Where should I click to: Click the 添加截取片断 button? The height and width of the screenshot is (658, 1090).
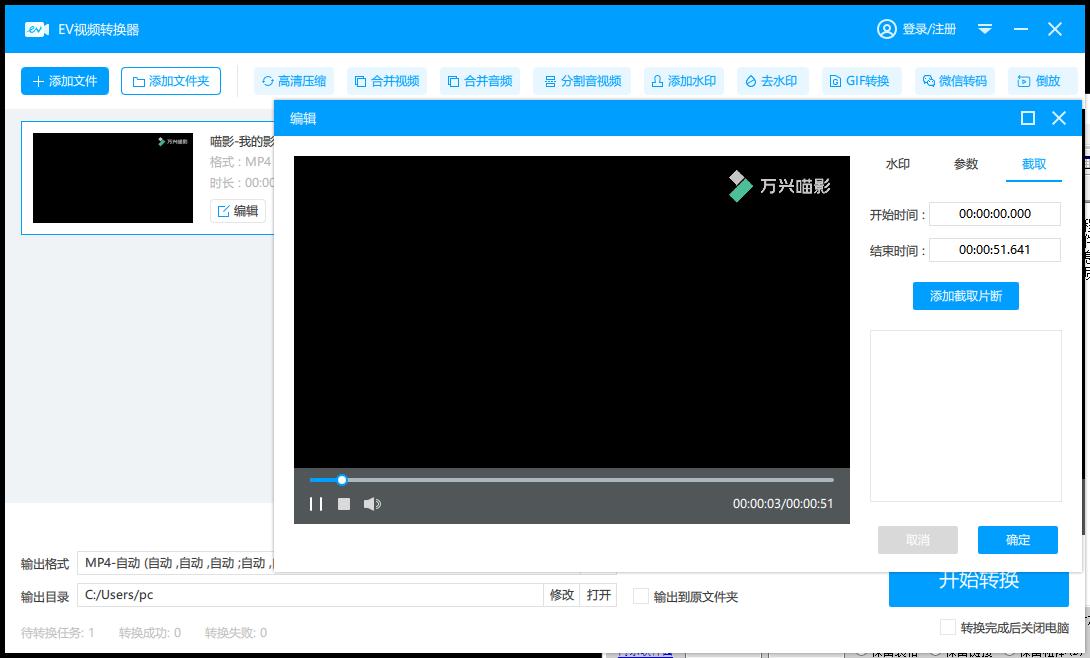click(966, 296)
